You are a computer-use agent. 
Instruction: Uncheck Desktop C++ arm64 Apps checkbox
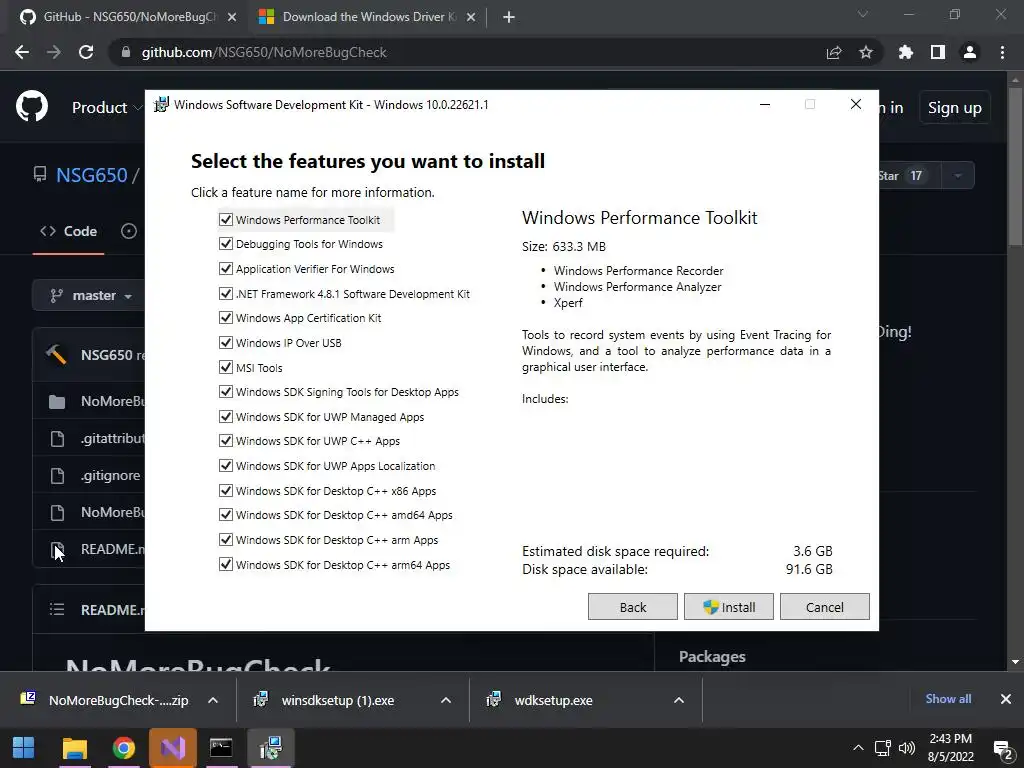click(226, 564)
